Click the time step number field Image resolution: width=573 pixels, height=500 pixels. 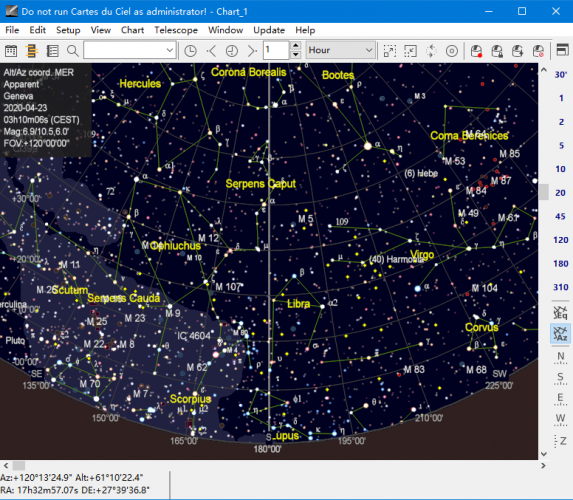[276, 50]
